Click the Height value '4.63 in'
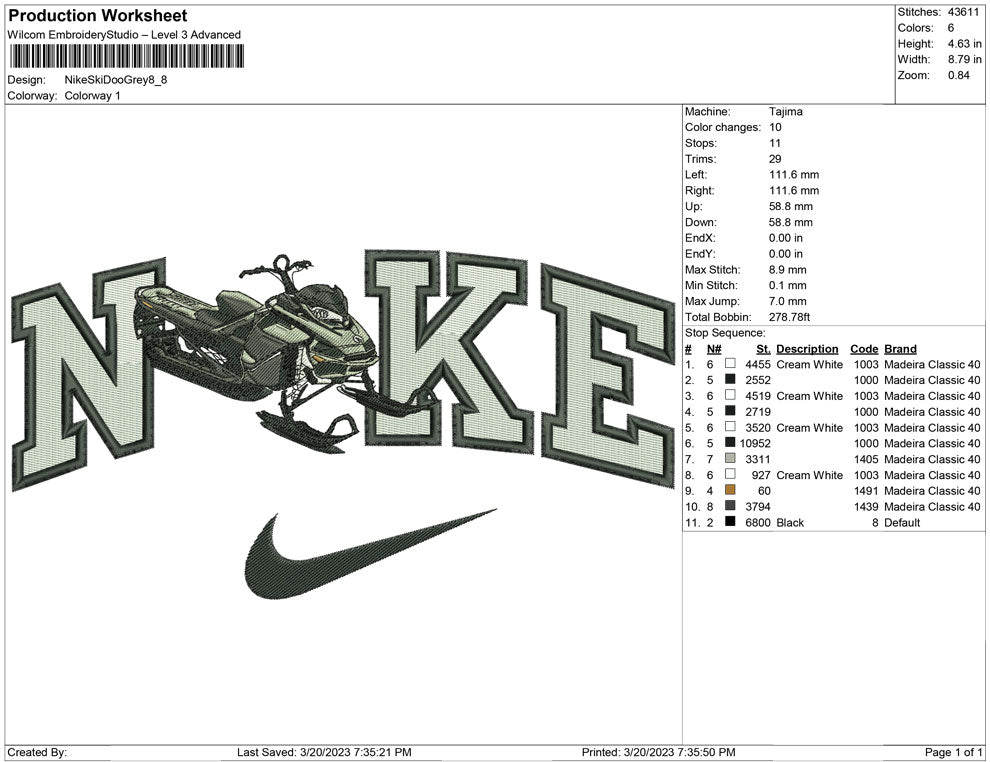990x762 pixels. point(964,44)
